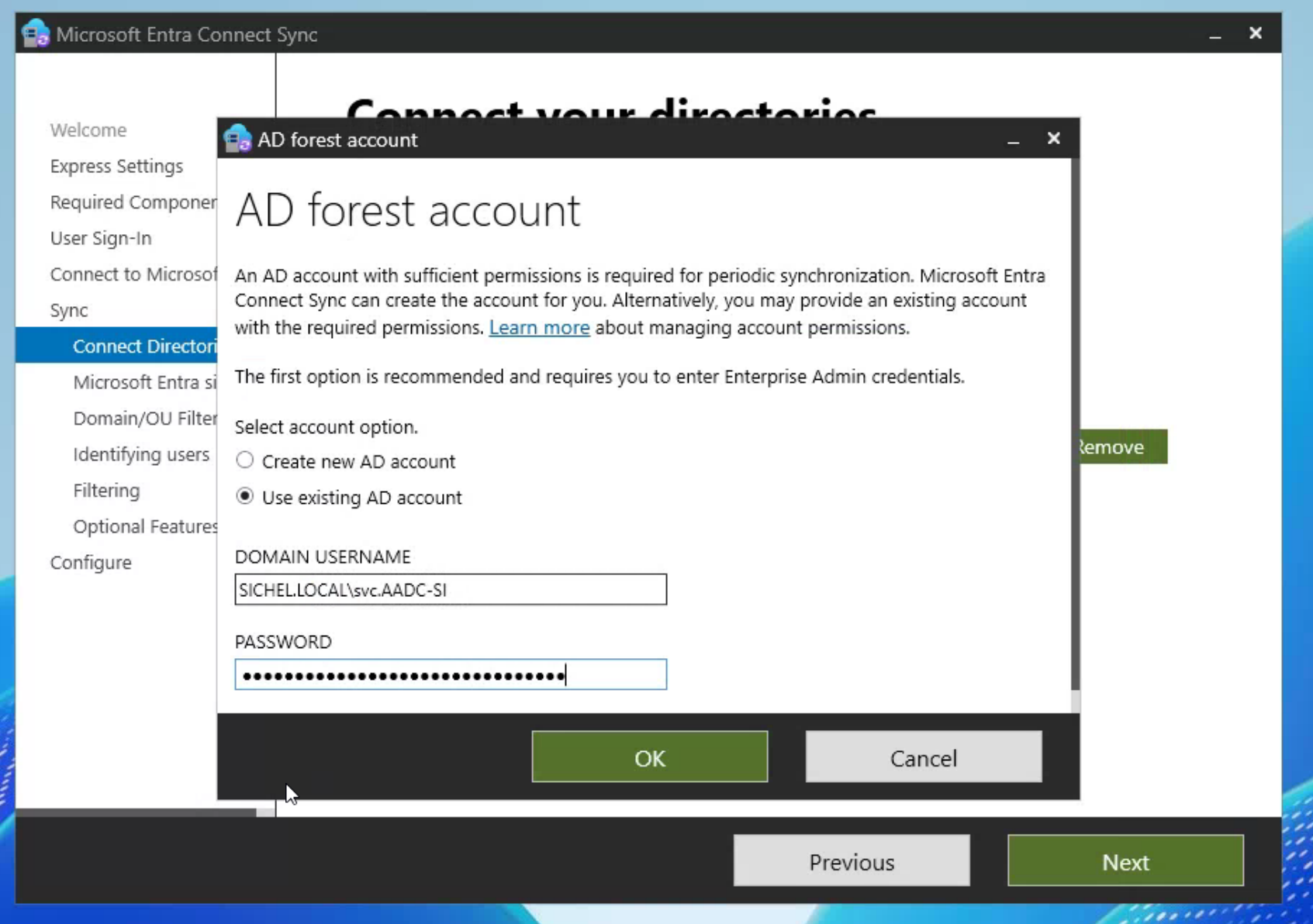
Task: Select Filtering in the sidebar
Action: (x=106, y=491)
